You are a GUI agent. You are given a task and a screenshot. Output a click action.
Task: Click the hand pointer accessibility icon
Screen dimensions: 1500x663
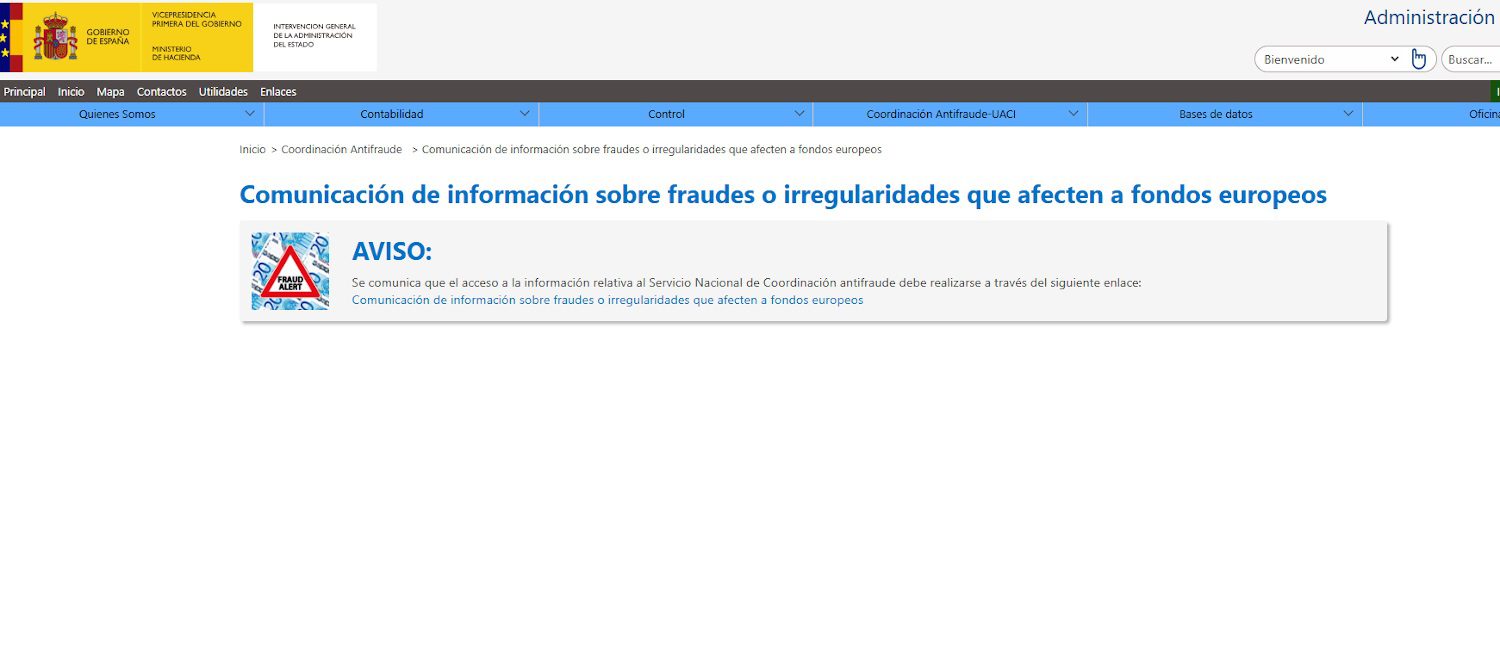point(1419,58)
